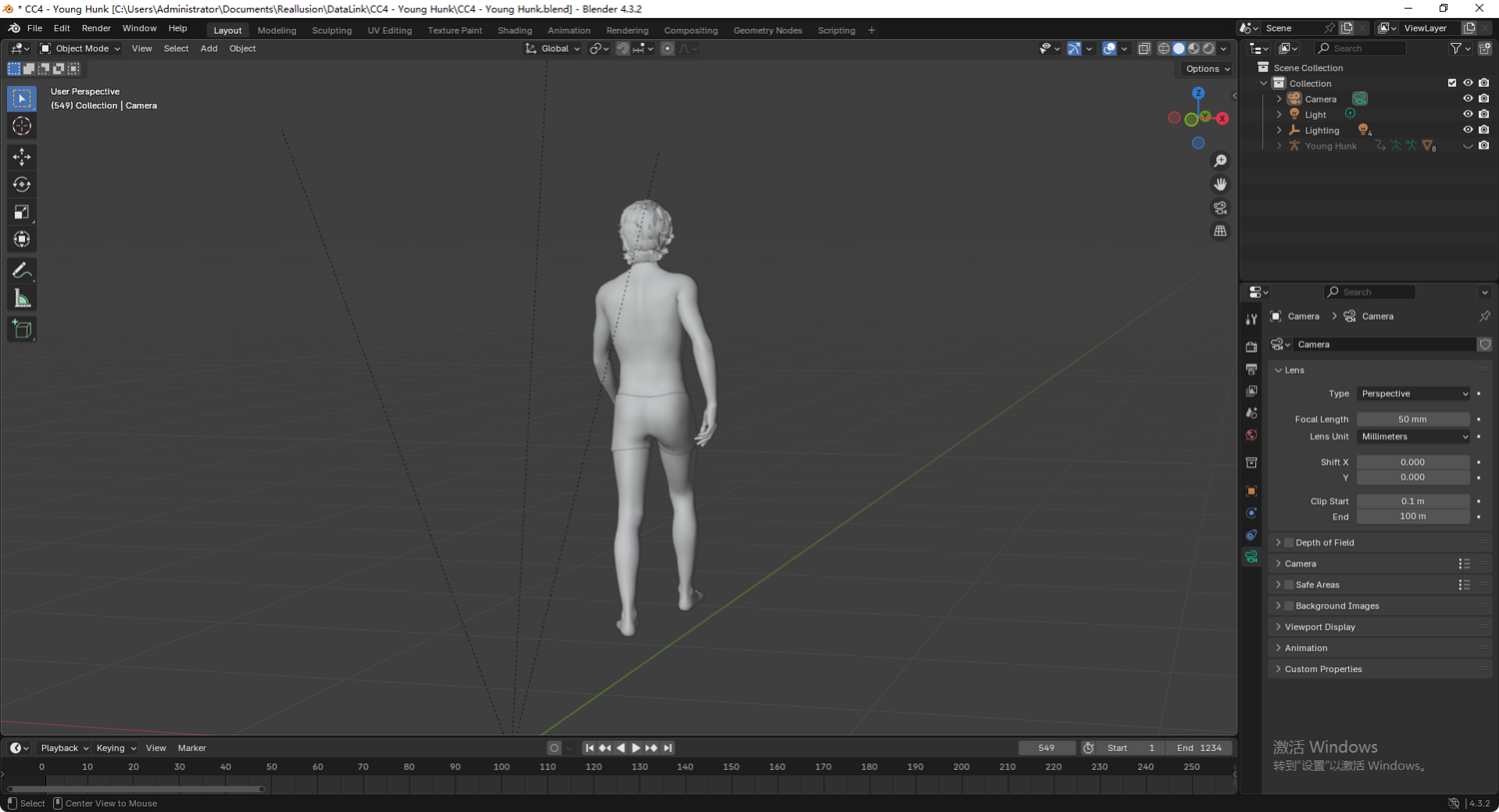Click Add in the viewport header
The image size is (1499, 812).
[x=209, y=48]
